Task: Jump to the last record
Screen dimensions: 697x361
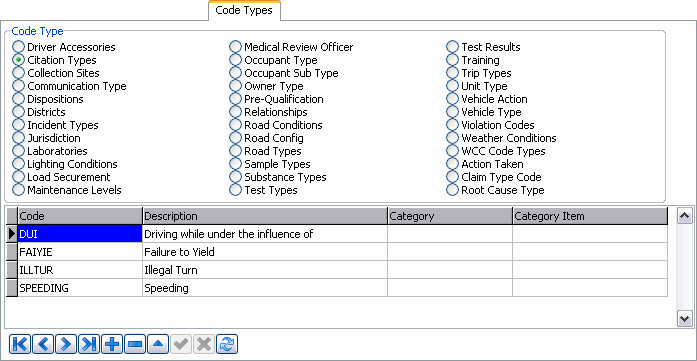Action: point(89,344)
